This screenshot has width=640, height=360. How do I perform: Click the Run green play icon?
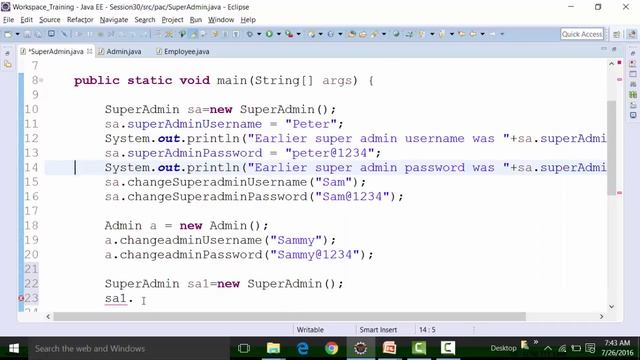click(269, 34)
